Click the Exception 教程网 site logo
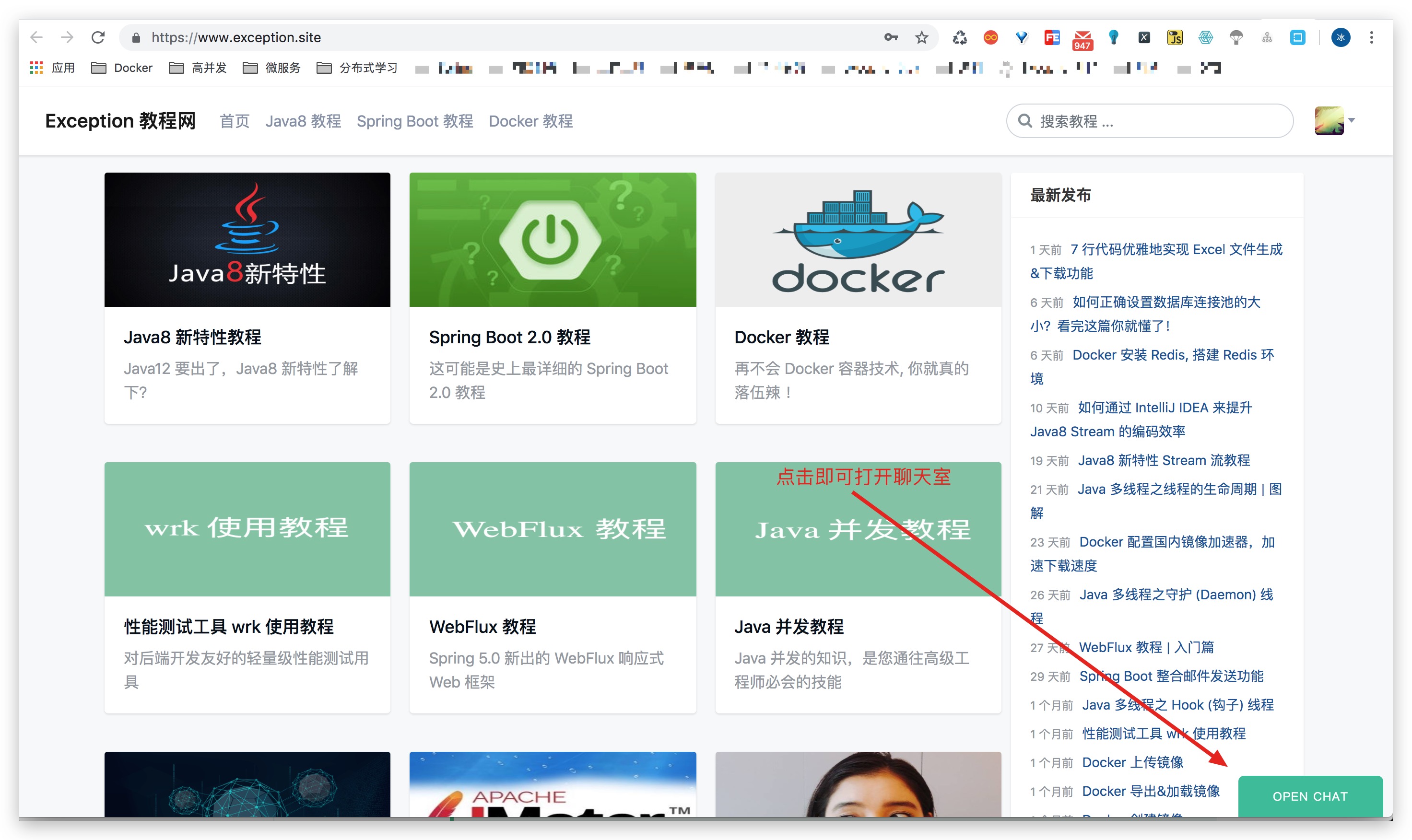1412x840 pixels. [120, 120]
